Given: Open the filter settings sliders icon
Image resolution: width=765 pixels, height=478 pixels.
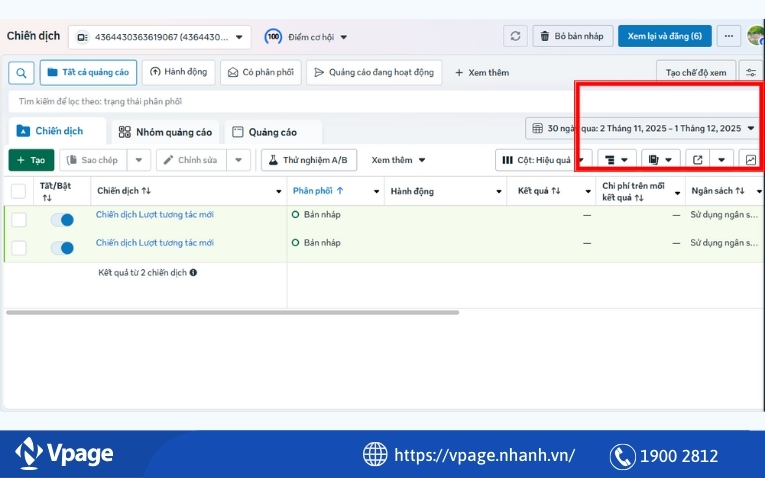Looking at the screenshot, I should pyautogui.click(x=750, y=72).
